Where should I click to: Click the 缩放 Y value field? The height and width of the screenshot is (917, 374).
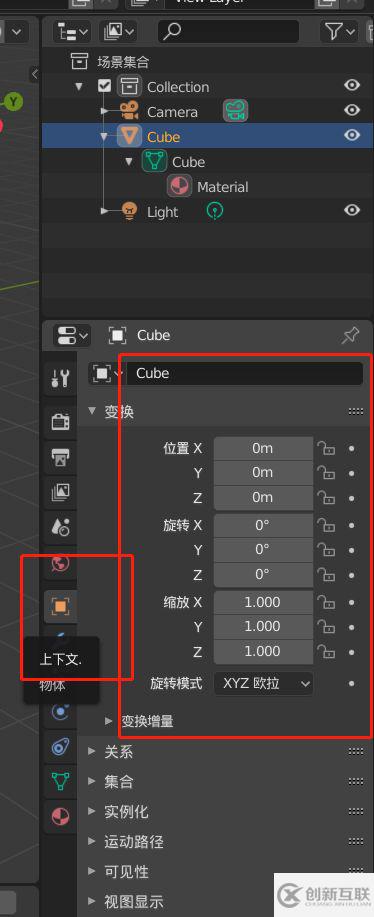click(x=263, y=627)
